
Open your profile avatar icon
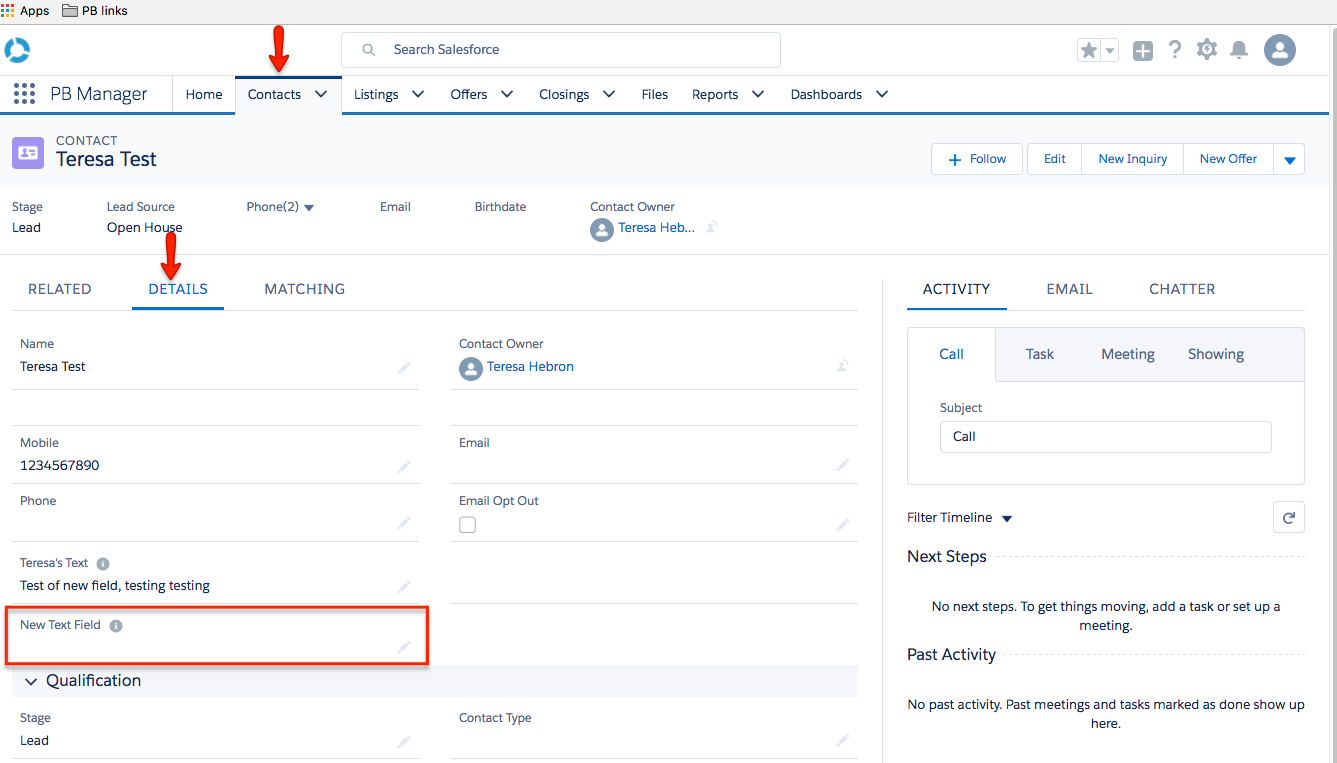tap(1280, 49)
